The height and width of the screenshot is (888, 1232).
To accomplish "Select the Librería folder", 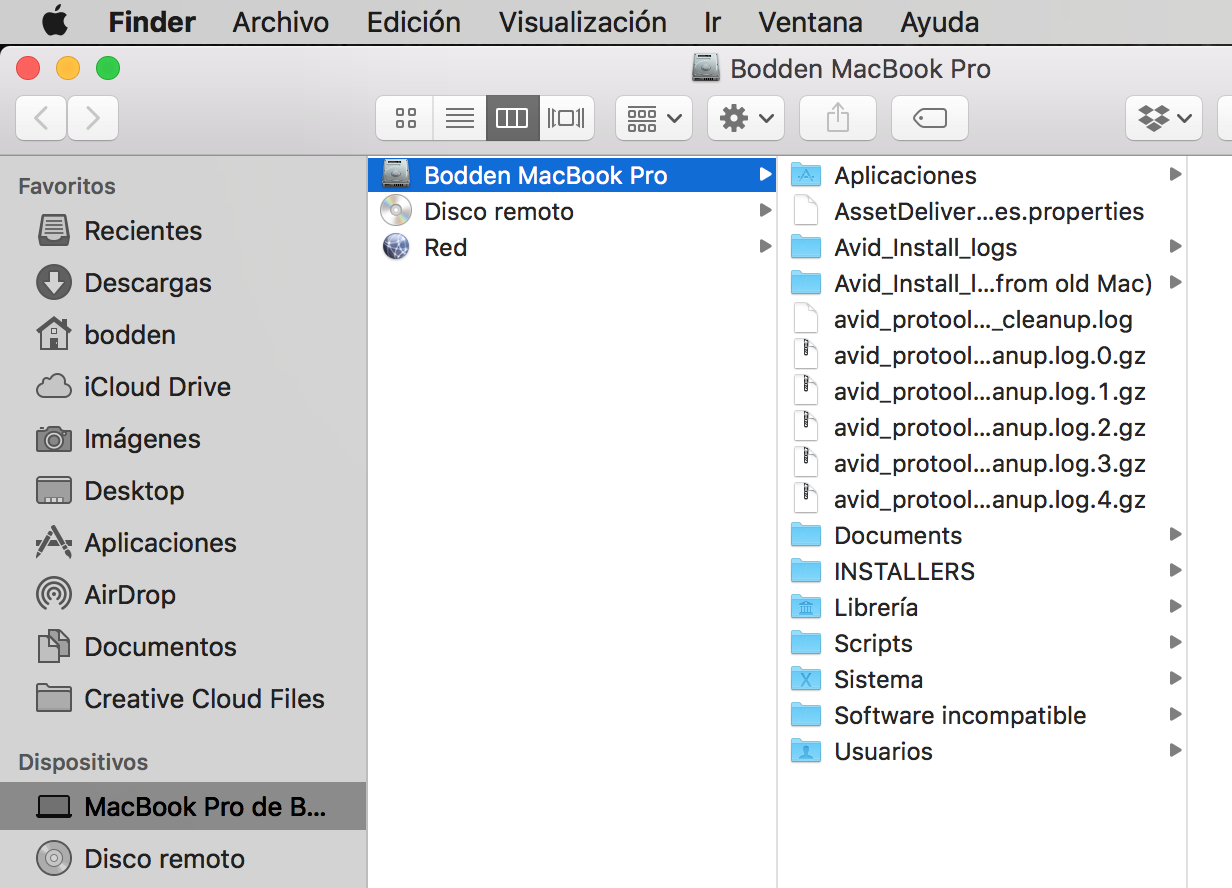I will pyautogui.click(x=983, y=607).
